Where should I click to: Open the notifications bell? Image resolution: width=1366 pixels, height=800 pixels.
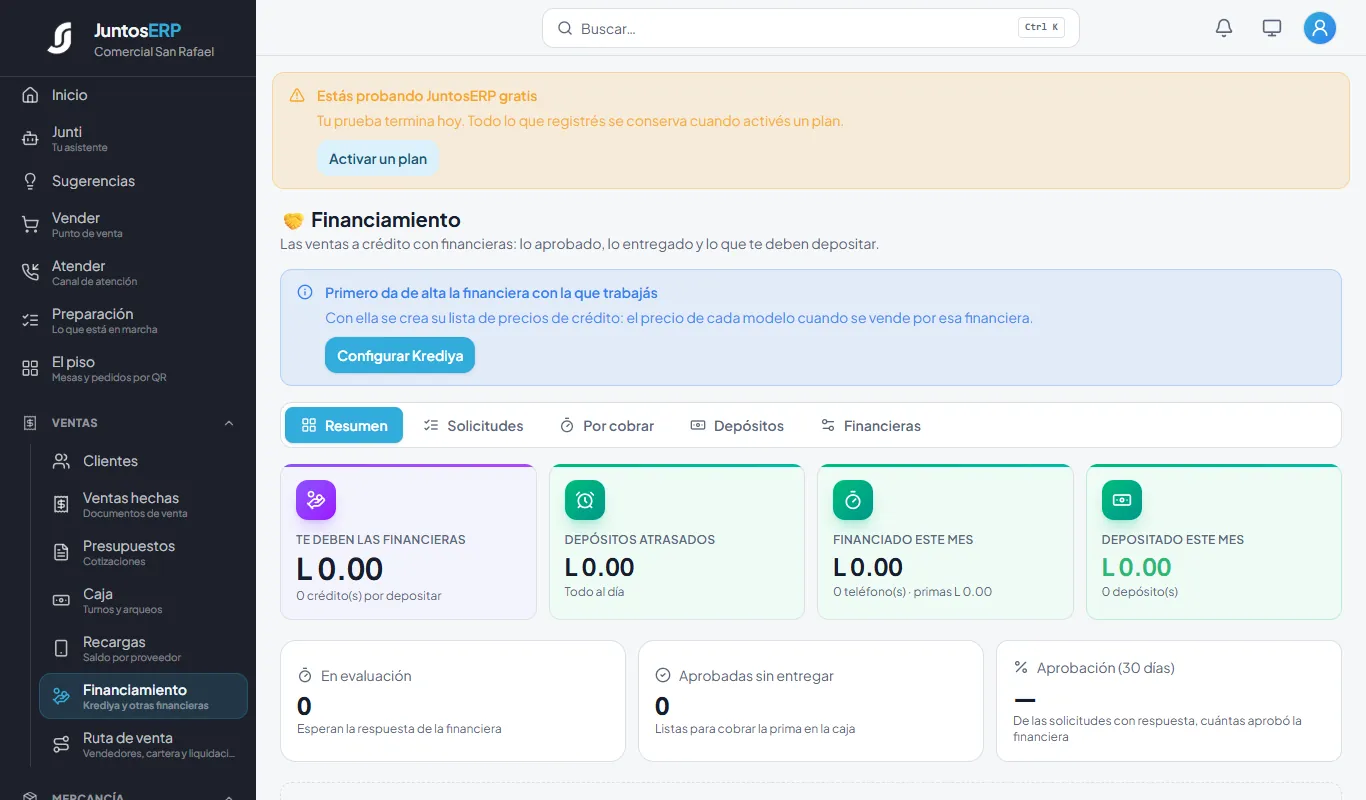1224,28
